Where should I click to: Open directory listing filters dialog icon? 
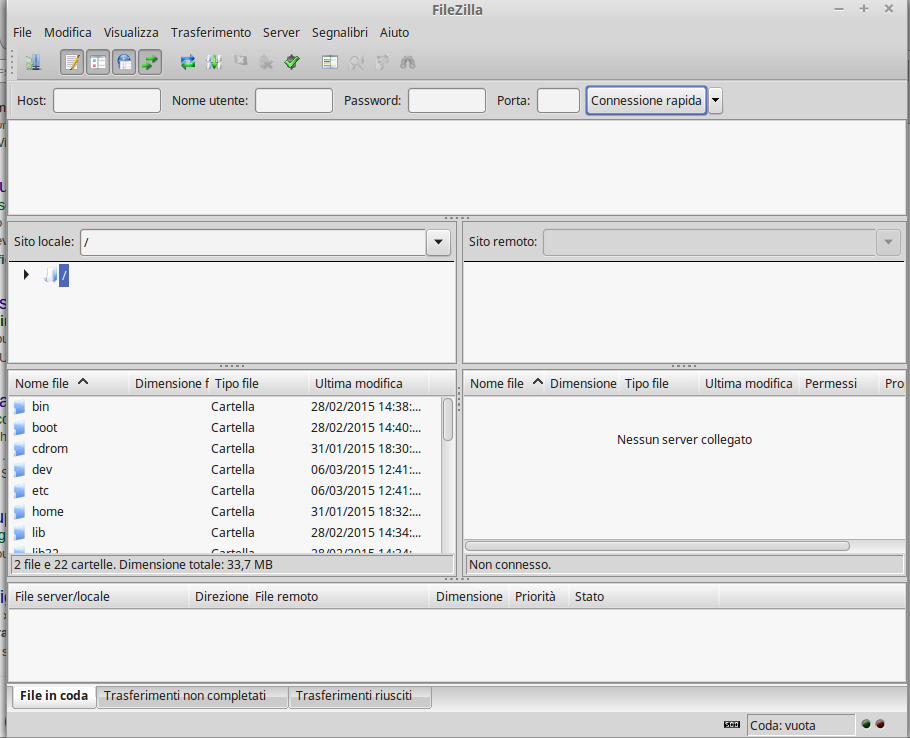[x=330, y=62]
